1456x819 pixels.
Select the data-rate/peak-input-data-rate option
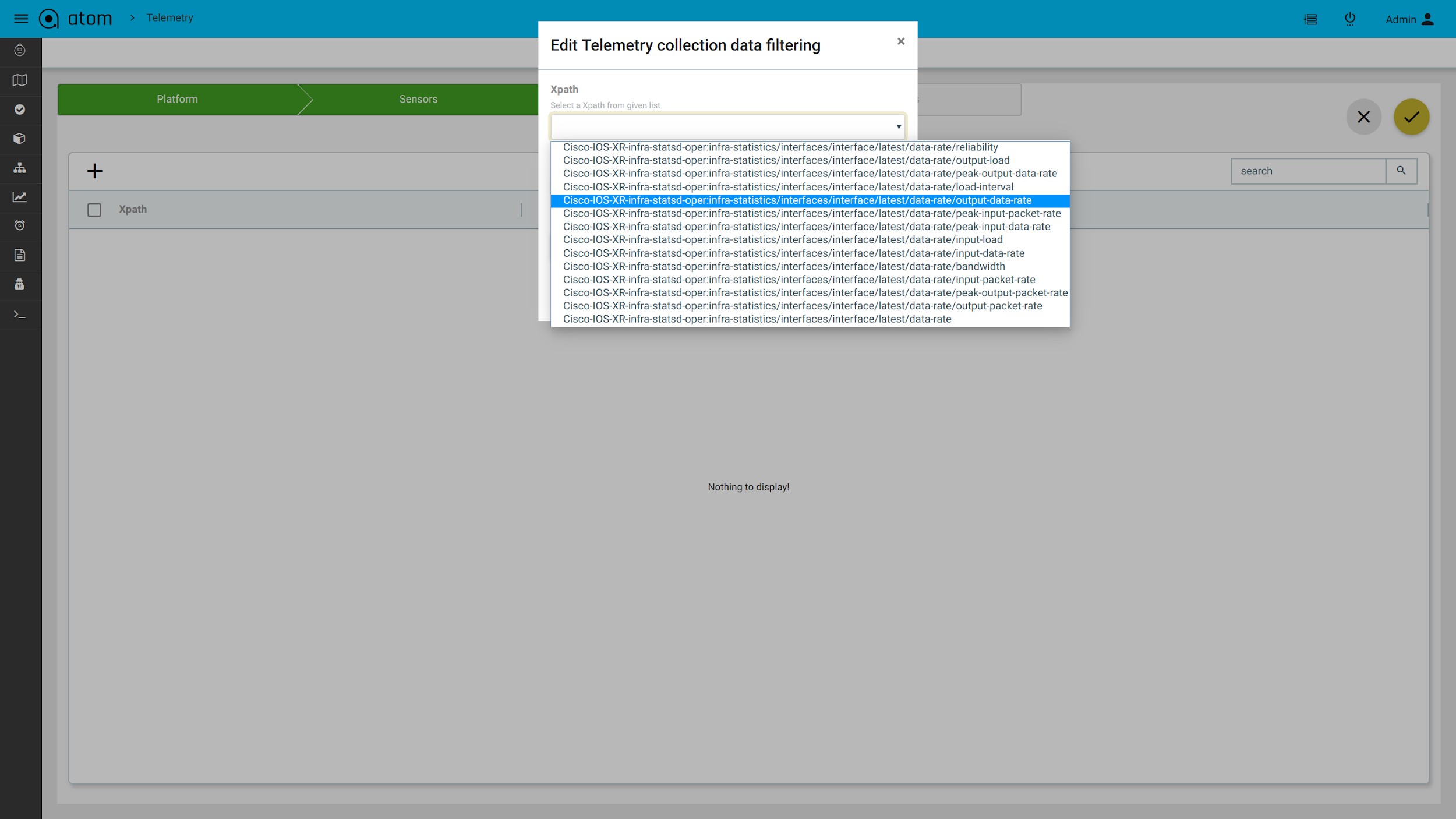[810, 227]
